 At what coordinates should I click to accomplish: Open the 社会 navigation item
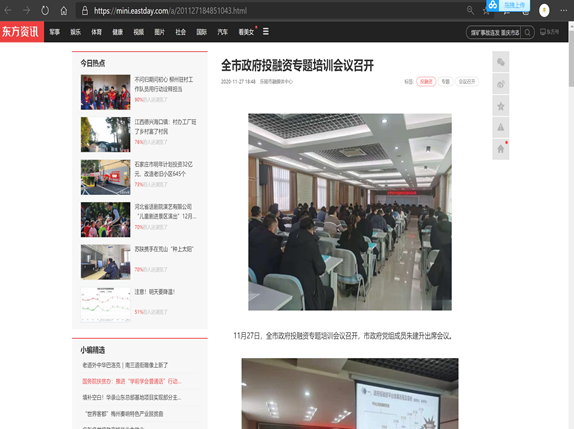180,32
